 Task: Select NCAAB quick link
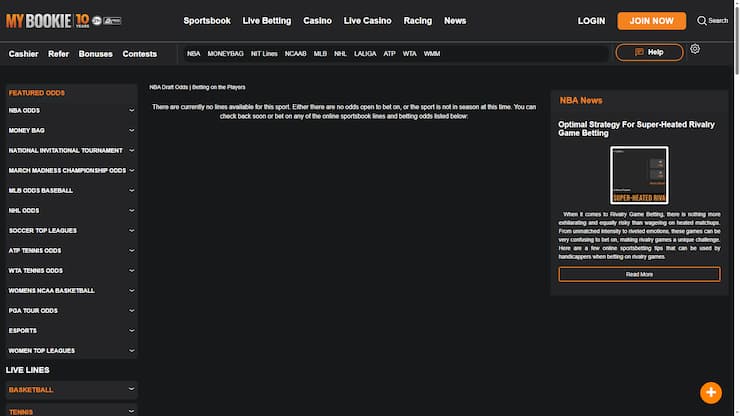click(x=295, y=54)
